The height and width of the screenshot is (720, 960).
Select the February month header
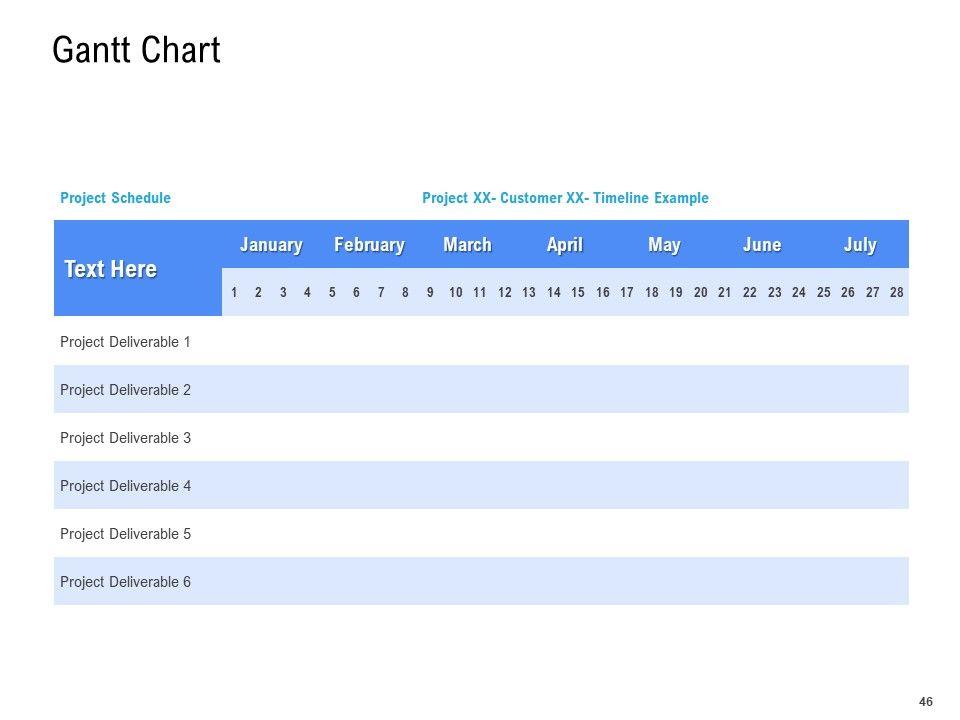click(369, 245)
